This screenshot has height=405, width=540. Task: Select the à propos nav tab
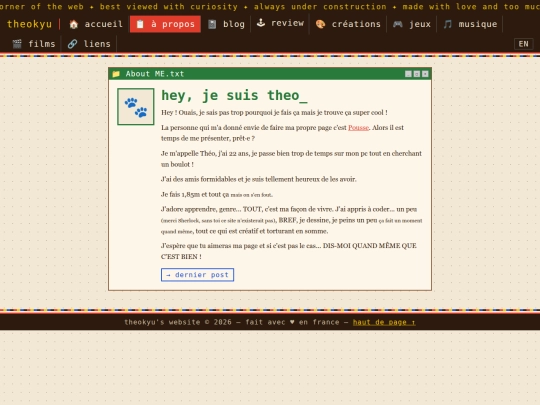(165, 24)
